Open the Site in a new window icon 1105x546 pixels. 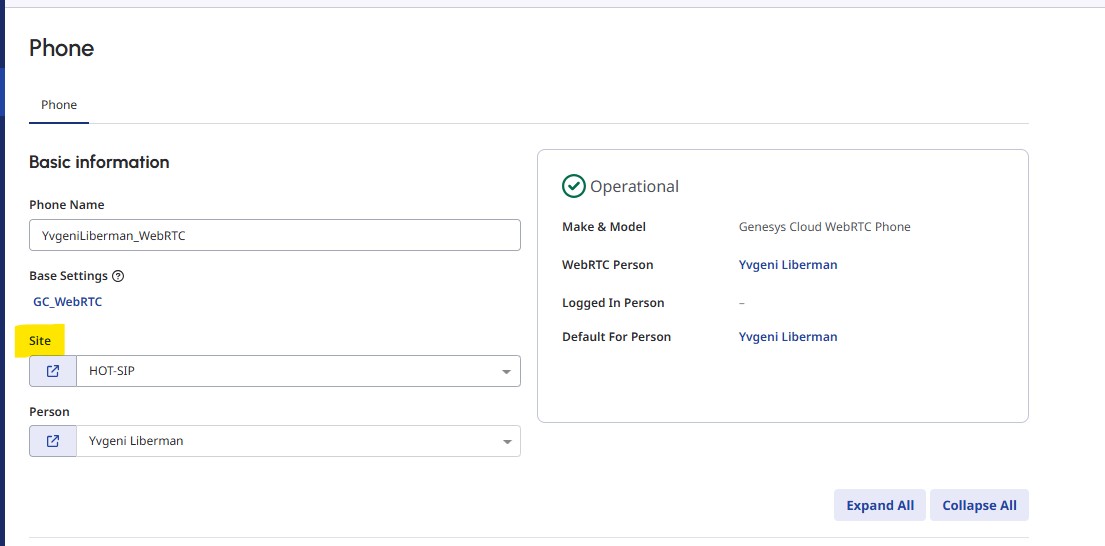click(x=53, y=371)
